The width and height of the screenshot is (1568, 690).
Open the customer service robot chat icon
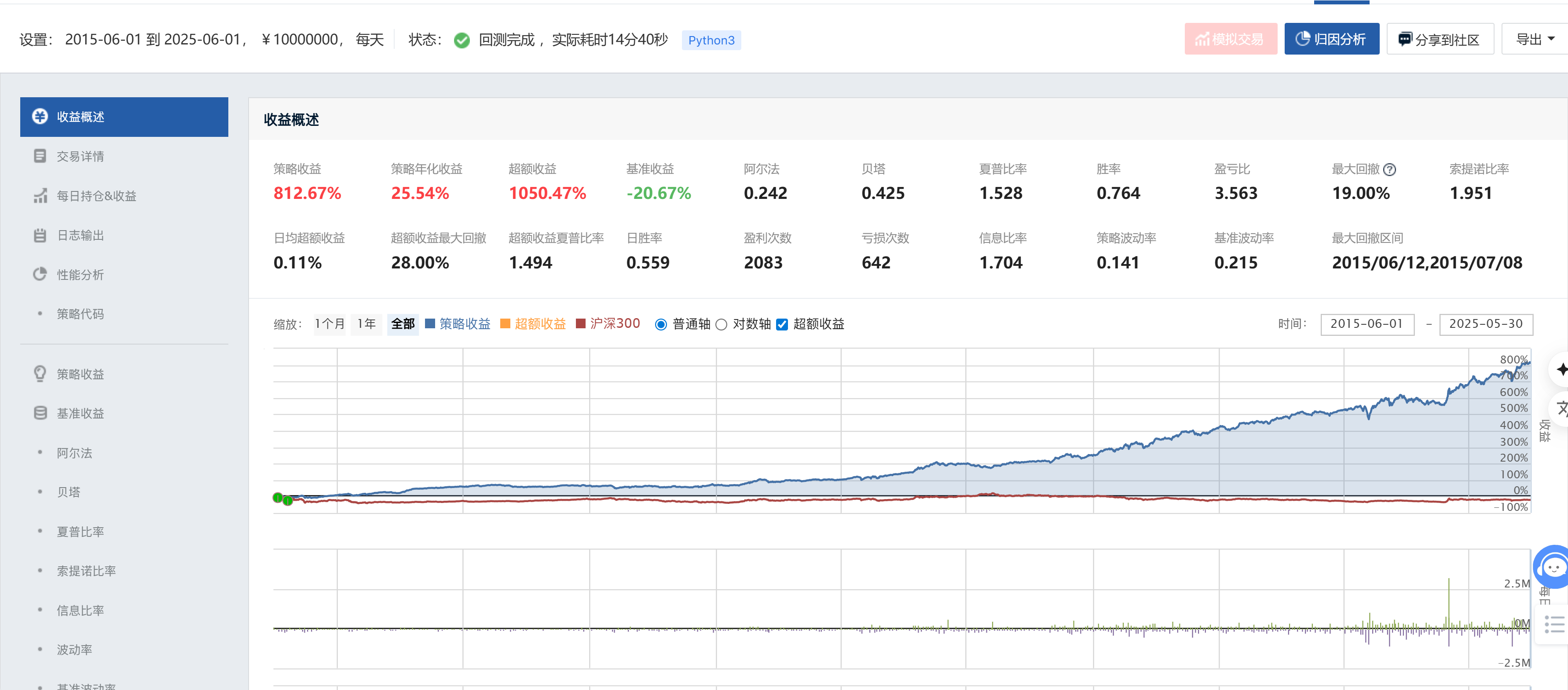coord(1553,568)
